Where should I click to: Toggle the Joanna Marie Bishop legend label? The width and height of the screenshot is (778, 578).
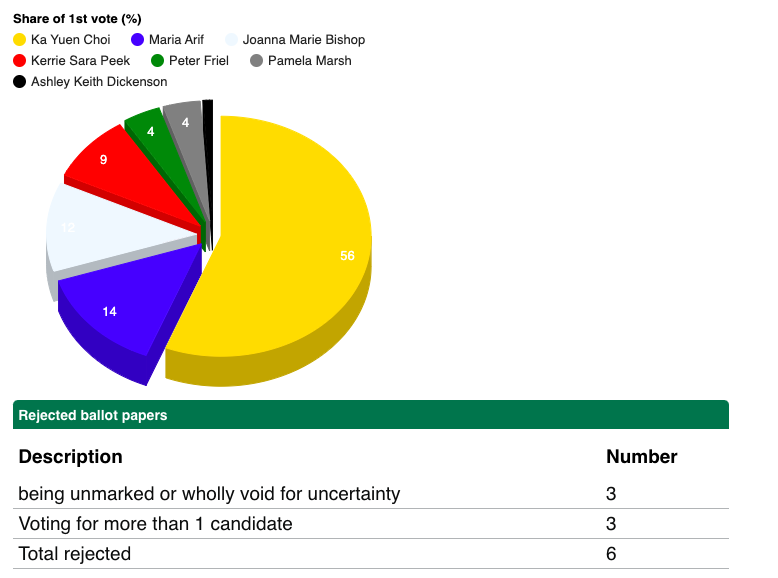(304, 40)
